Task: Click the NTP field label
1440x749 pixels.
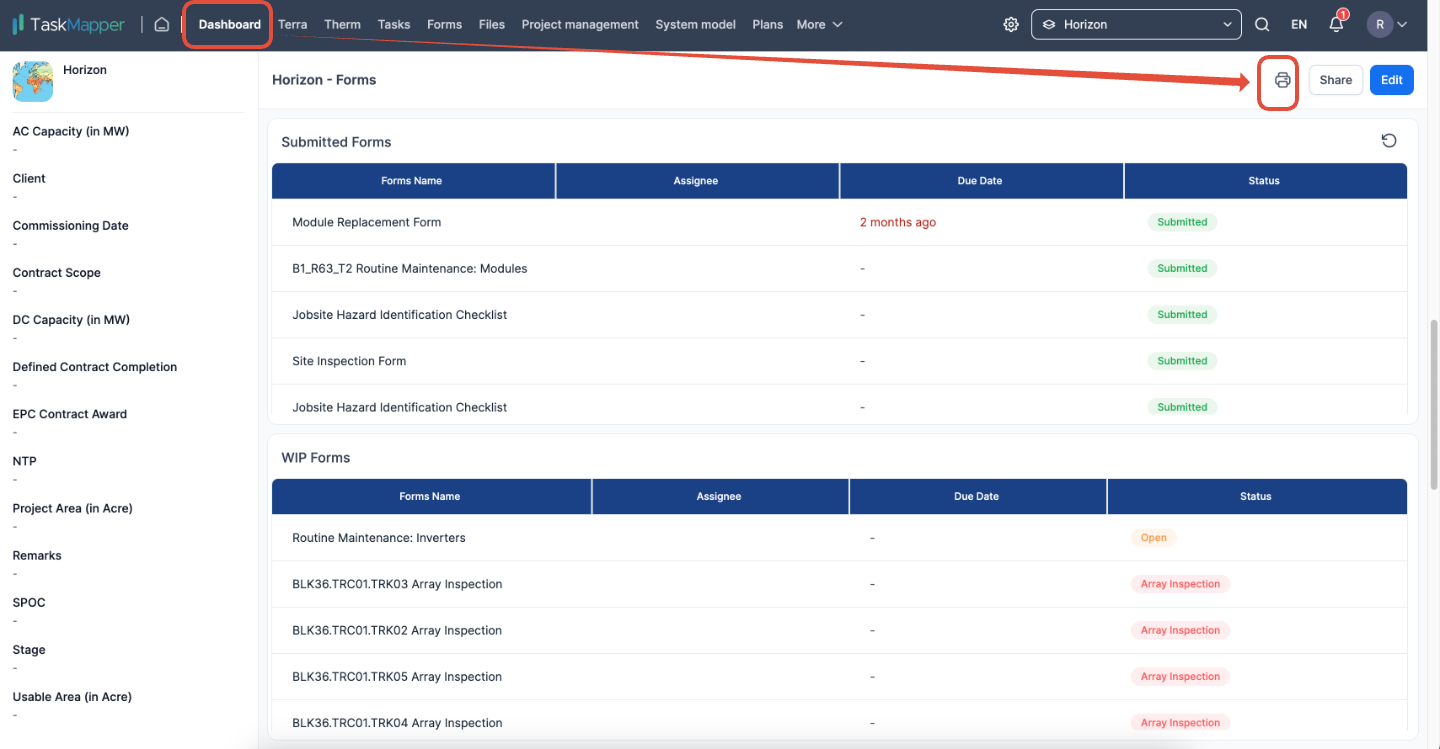Action: 24,461
